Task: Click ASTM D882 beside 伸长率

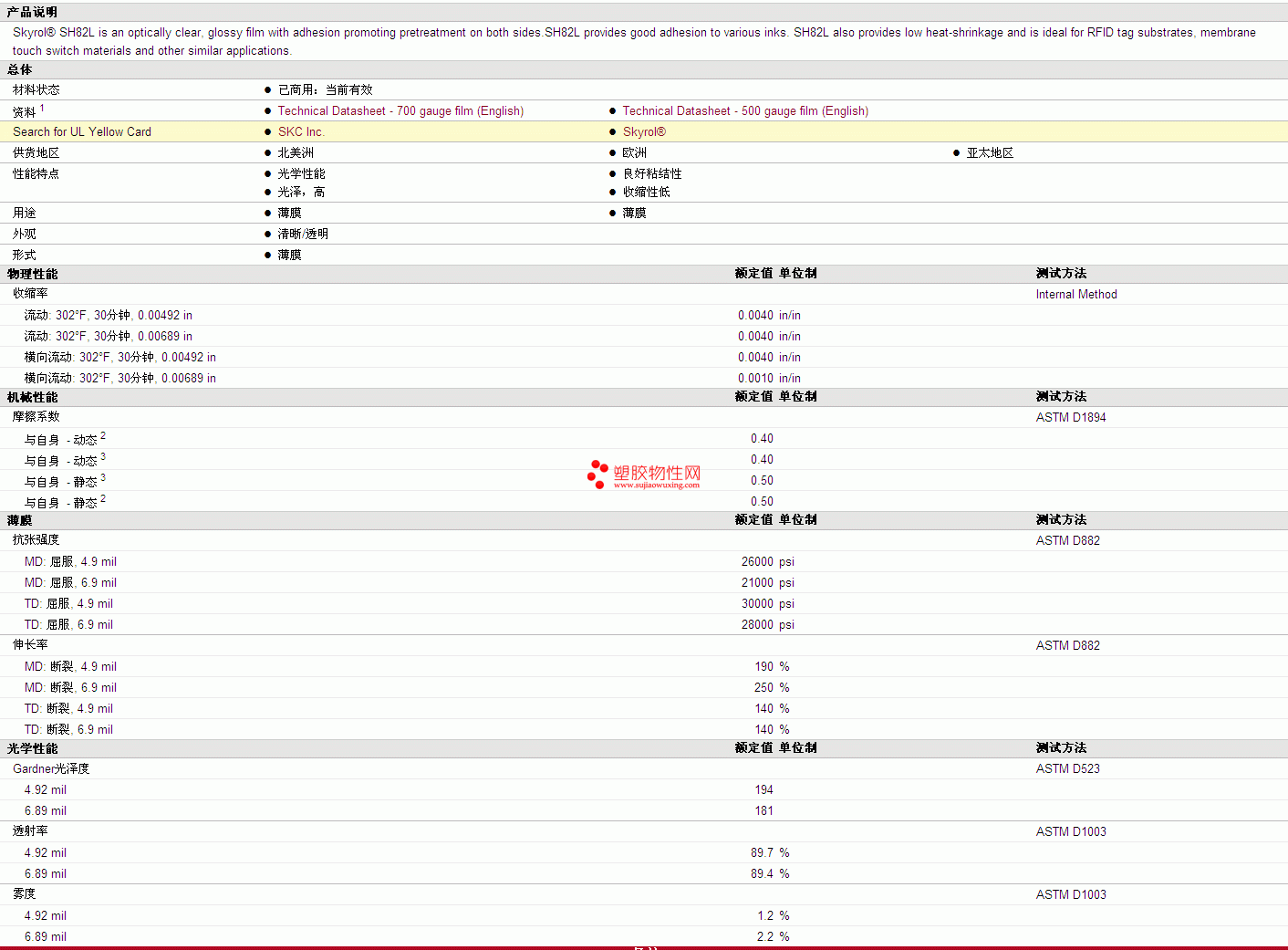Action: [x=1068, y=645]
